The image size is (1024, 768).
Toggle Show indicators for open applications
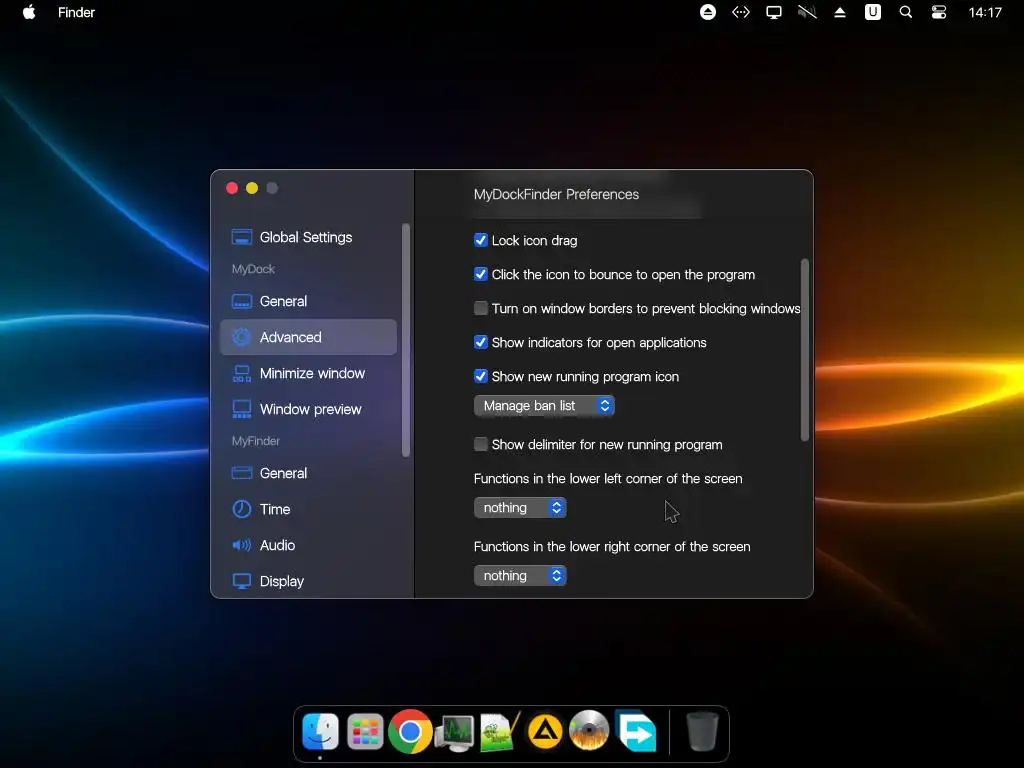[481, 342]
